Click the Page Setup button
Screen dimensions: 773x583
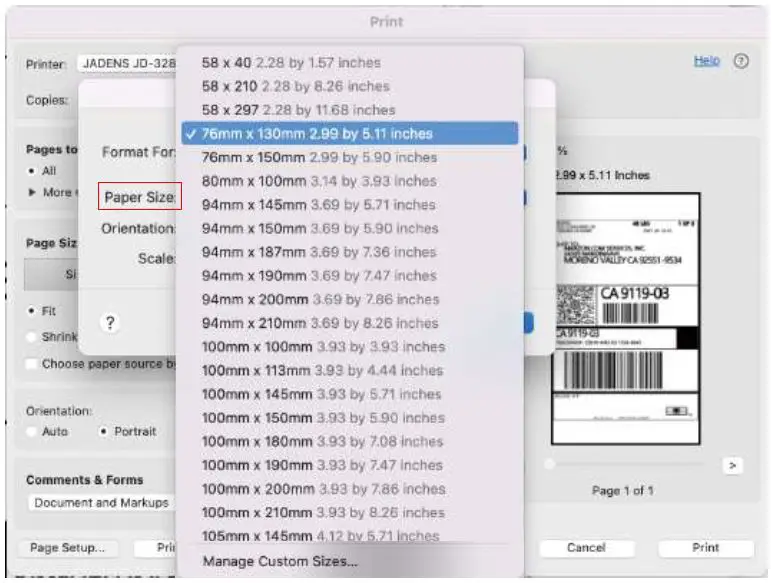68,548
